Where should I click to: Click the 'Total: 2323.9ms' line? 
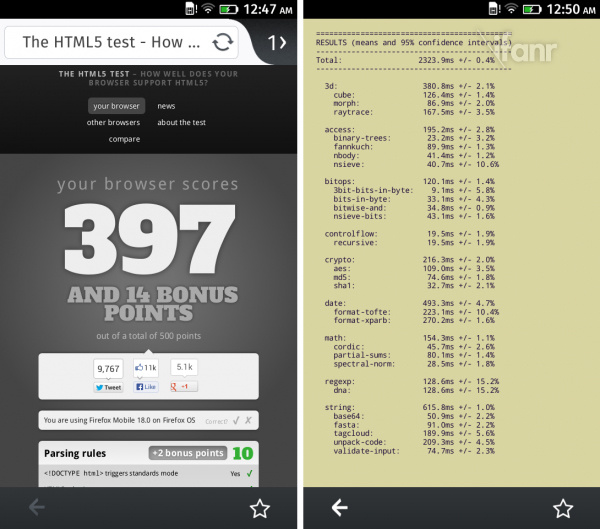[406, 60]
